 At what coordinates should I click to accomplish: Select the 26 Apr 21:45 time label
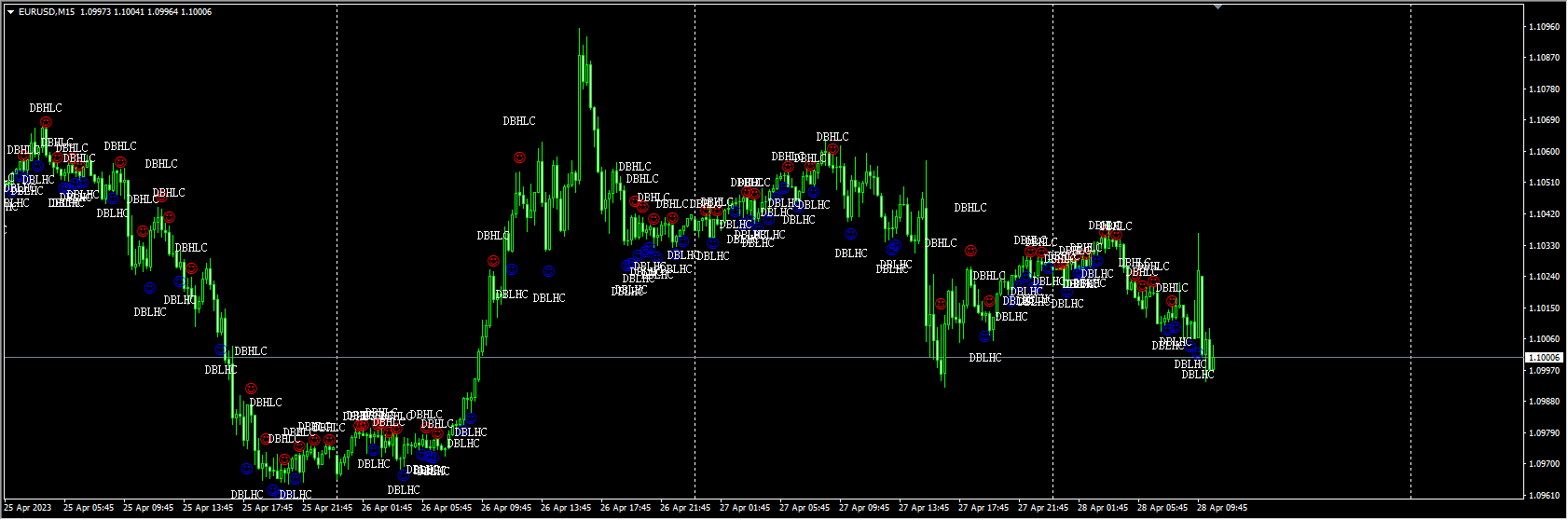(685, 508)
